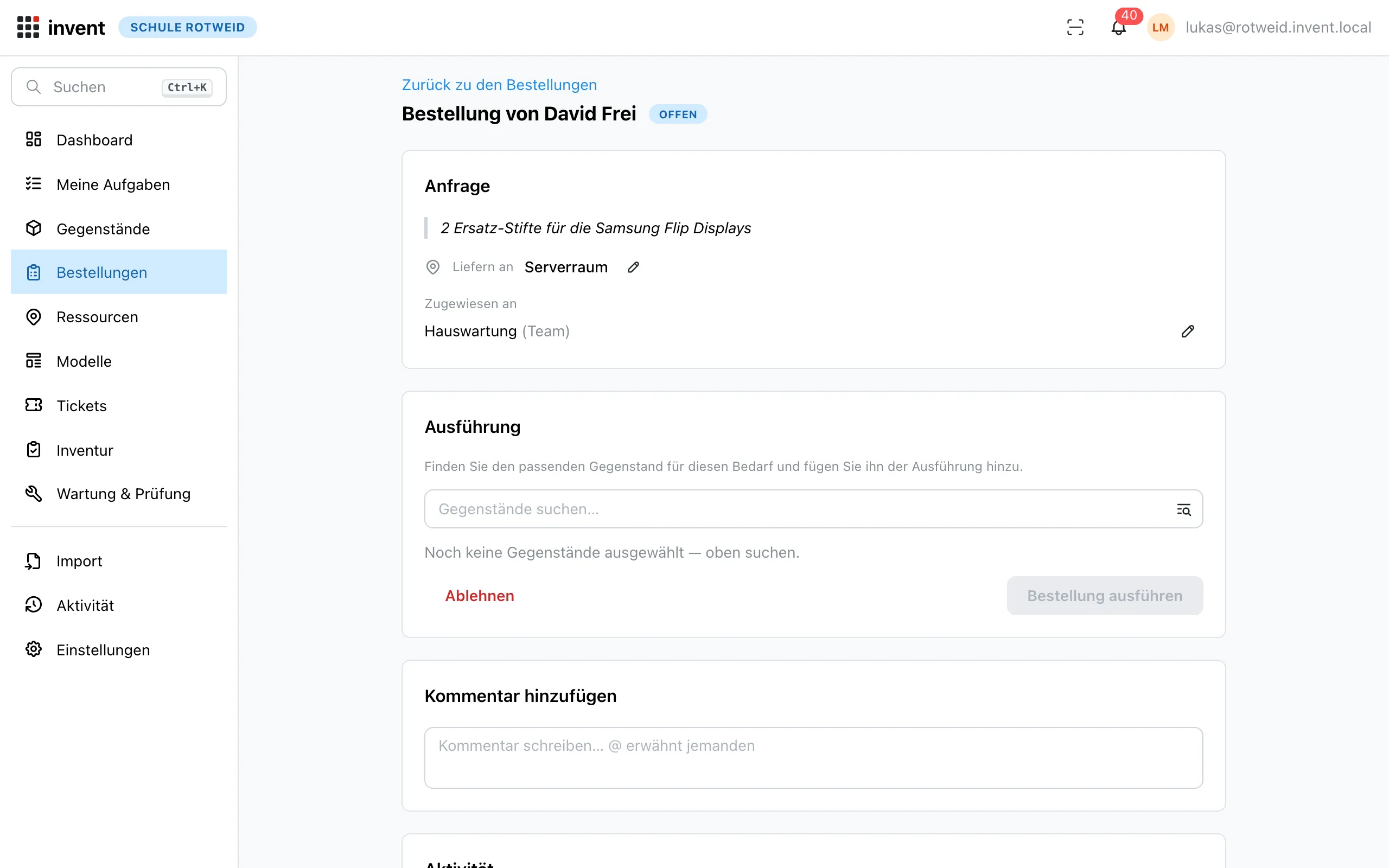Click the location pin beside Liefern an
Image resolution: width=1389 pixels, height=868 pixels.
(x=433, y=267)
